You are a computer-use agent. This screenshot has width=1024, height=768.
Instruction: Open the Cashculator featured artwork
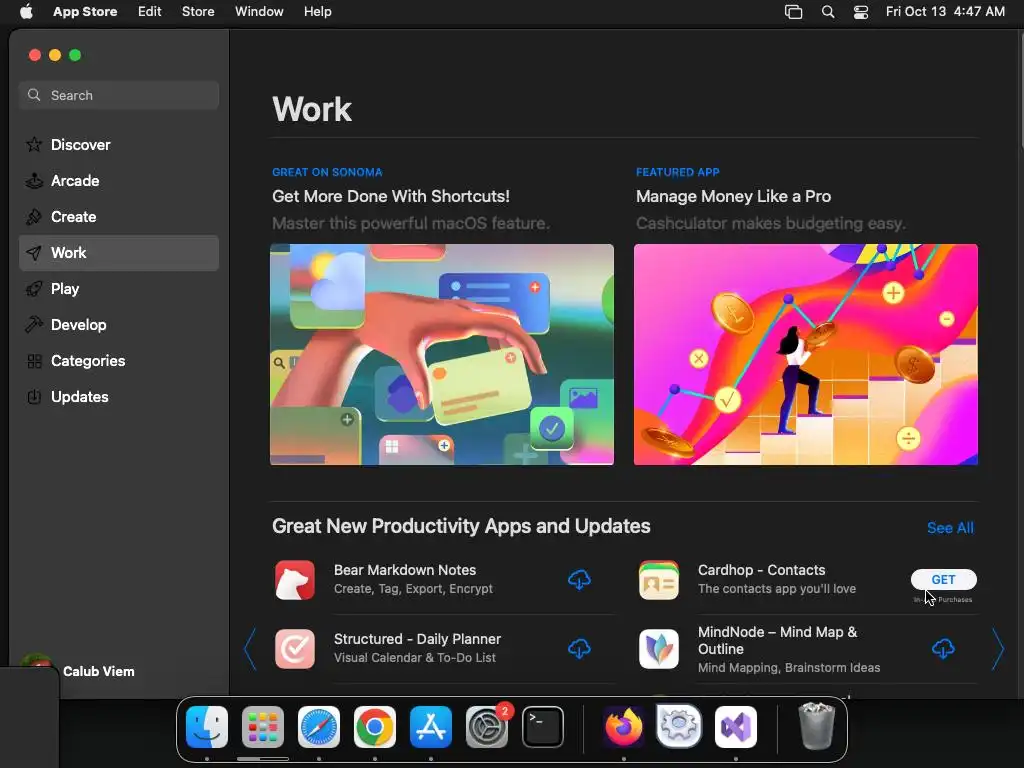coord(806,355)
